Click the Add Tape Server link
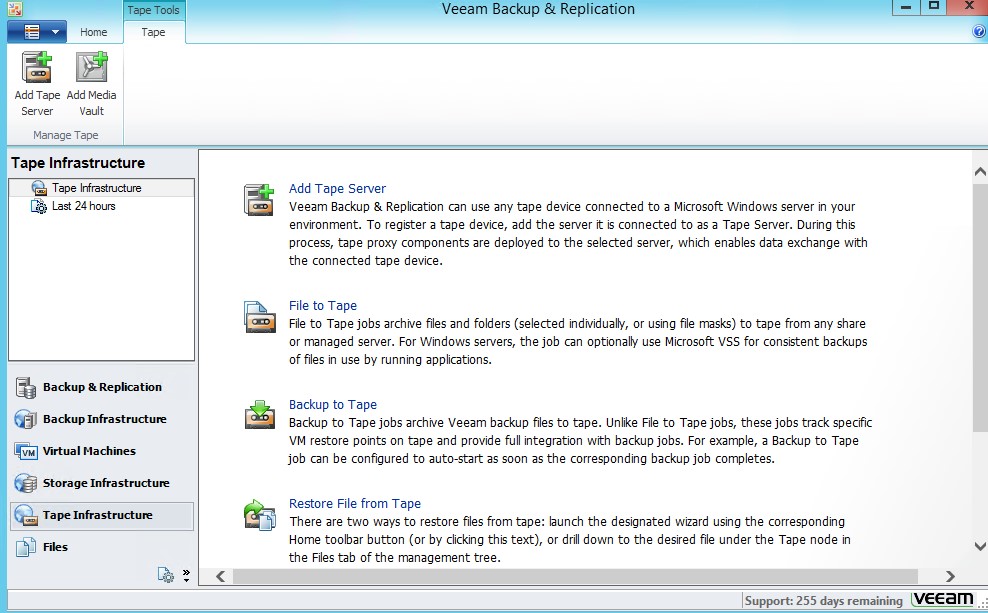The image size is (988, 613). pos(337,188)
